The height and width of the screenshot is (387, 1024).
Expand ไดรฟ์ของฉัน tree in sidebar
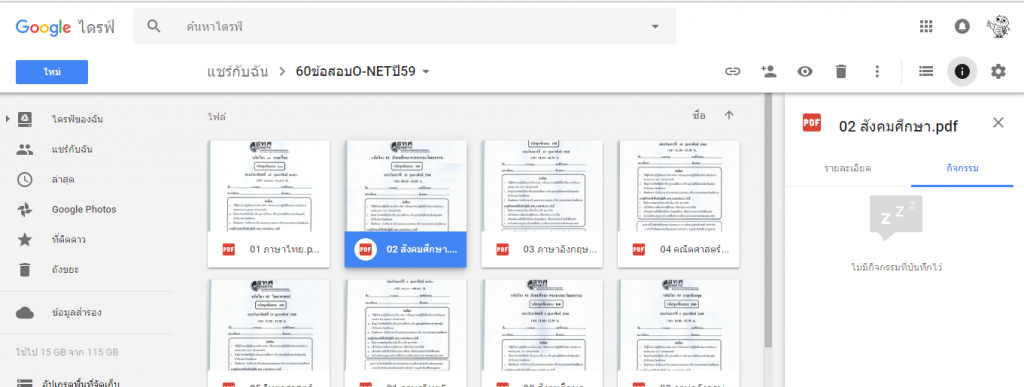[8, 119]
